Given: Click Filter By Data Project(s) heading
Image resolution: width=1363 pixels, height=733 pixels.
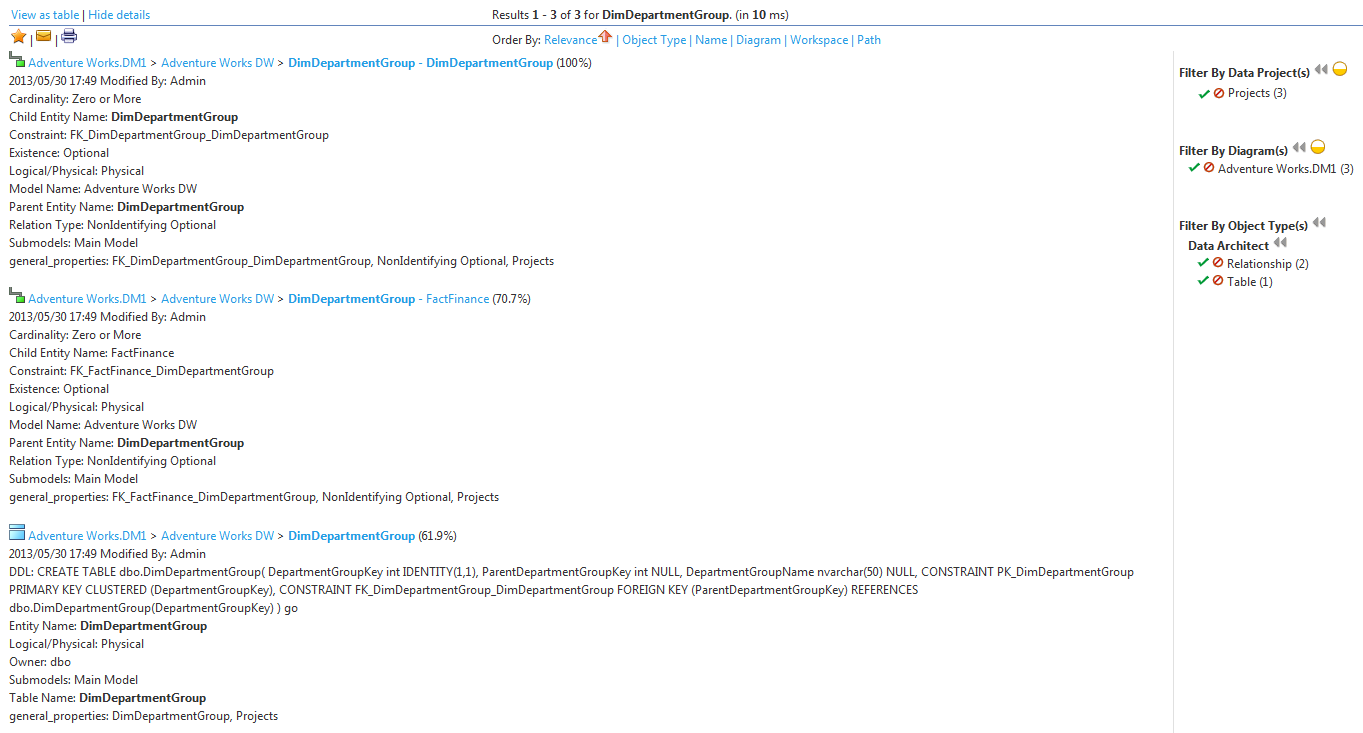Looking at the screenshot, I should point(1244,73).
